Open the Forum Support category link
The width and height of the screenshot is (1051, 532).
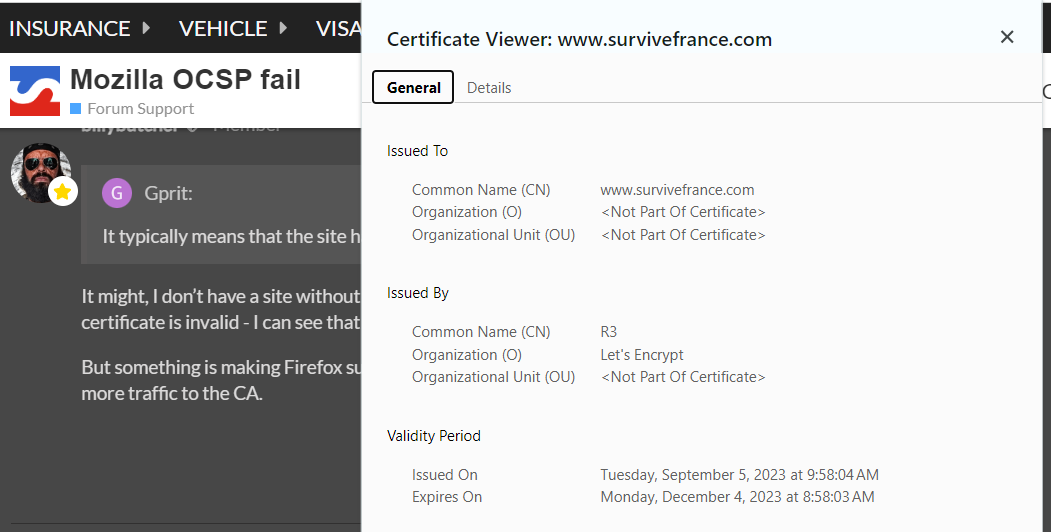[x=141, y=109]
